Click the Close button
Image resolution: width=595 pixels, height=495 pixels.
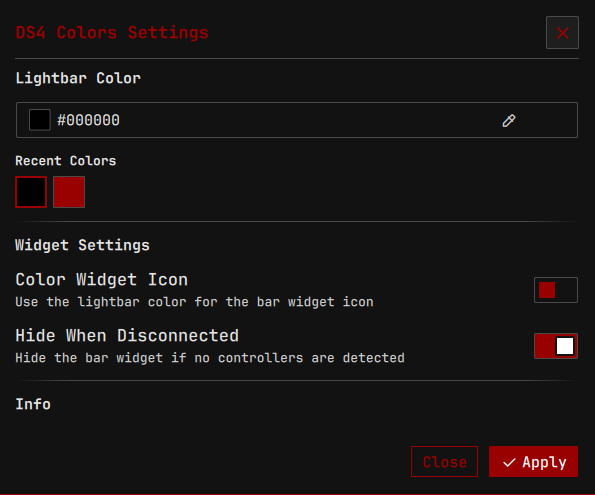pyautogui.click(x=444, y=462)
